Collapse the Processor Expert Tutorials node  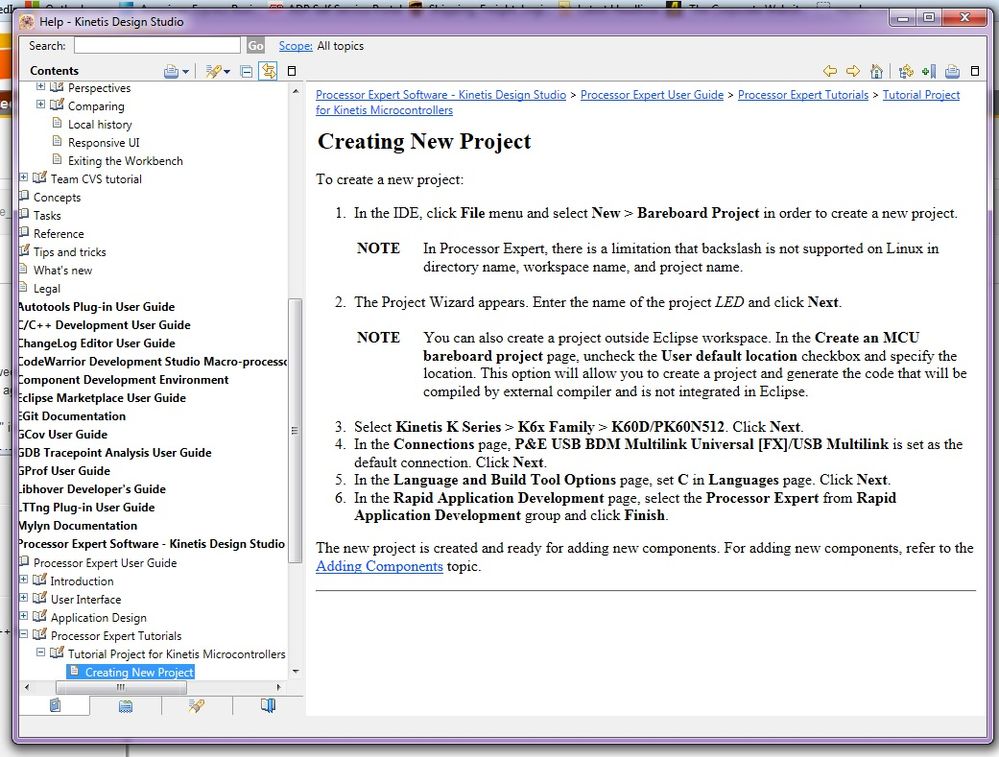24,634
